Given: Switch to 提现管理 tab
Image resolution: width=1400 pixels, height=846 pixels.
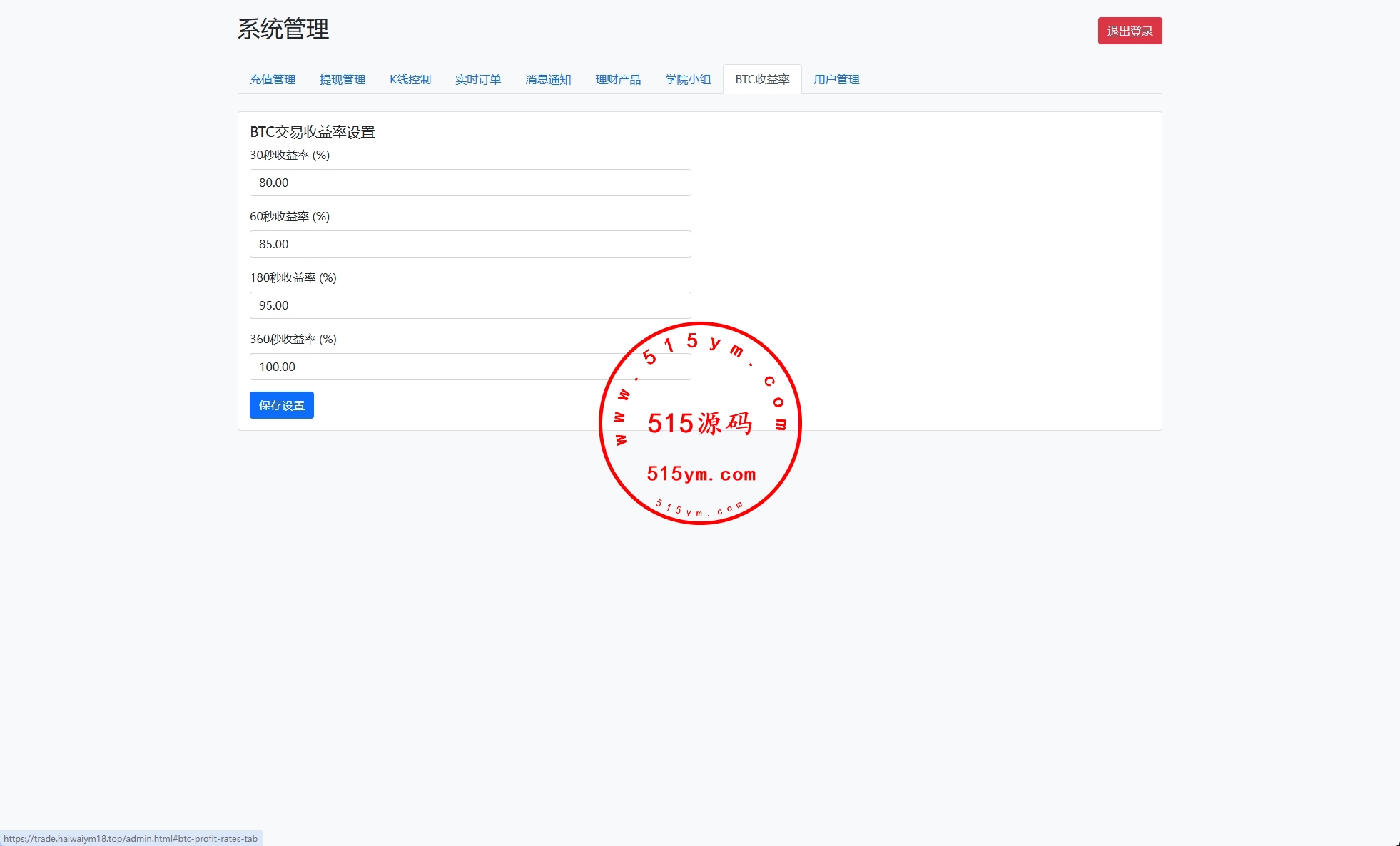Looking at the screenshot, I should point(342,79).
